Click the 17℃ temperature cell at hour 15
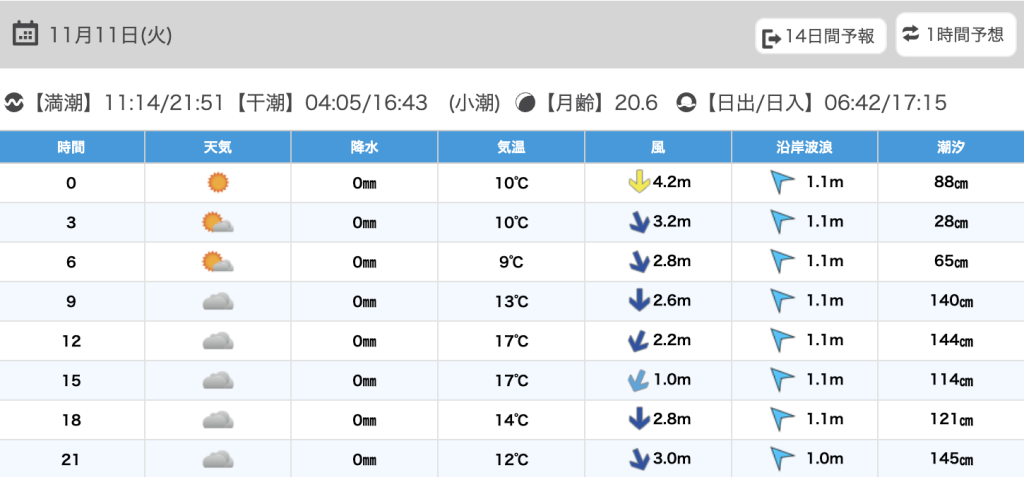Viewport: 1024px width, 477px height. (511, 381)
